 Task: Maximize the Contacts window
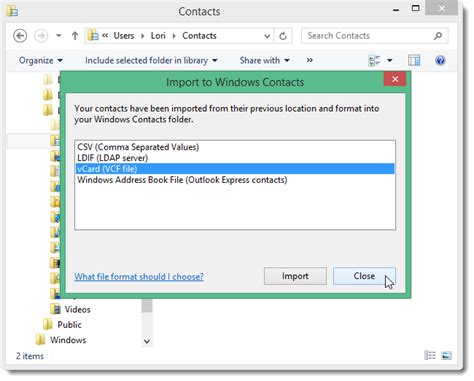coord(416,8)
